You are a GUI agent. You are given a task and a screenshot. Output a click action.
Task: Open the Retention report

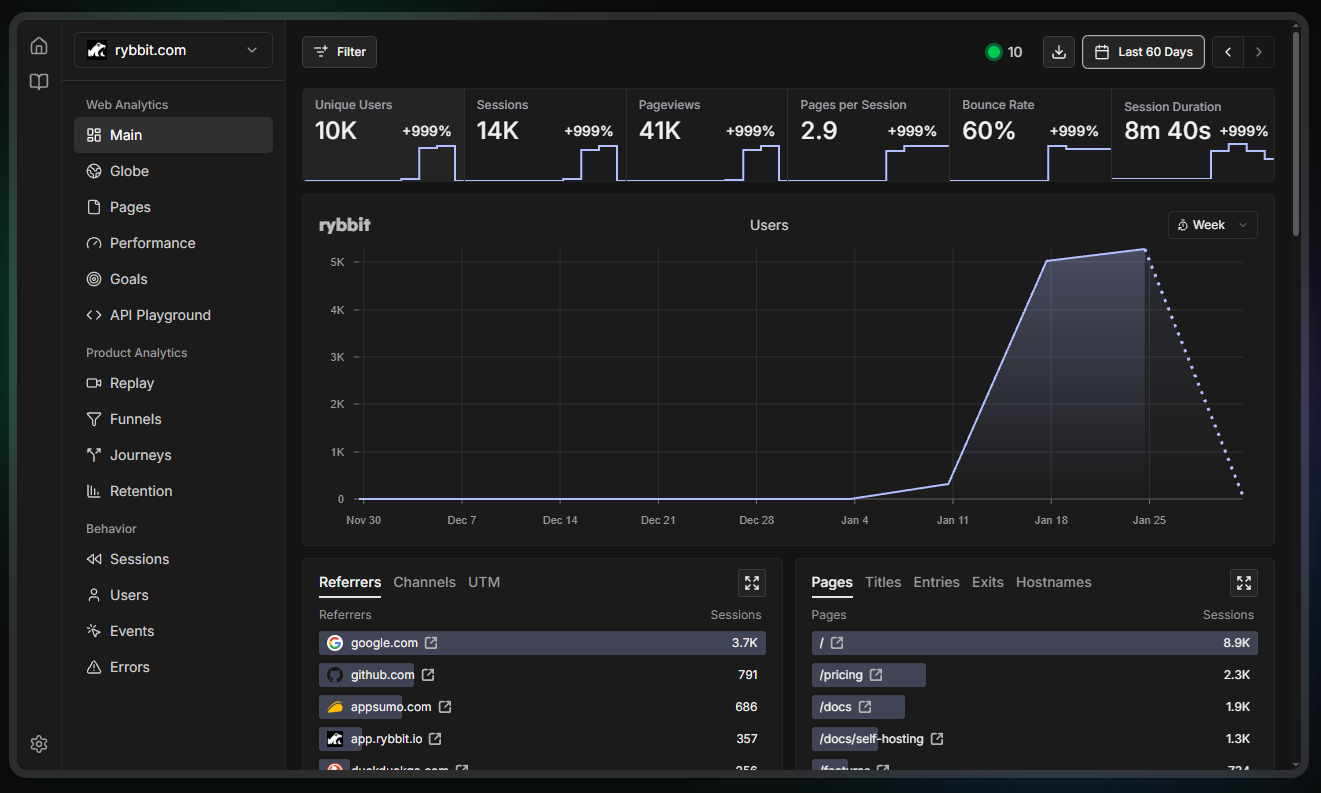point(139,491)
